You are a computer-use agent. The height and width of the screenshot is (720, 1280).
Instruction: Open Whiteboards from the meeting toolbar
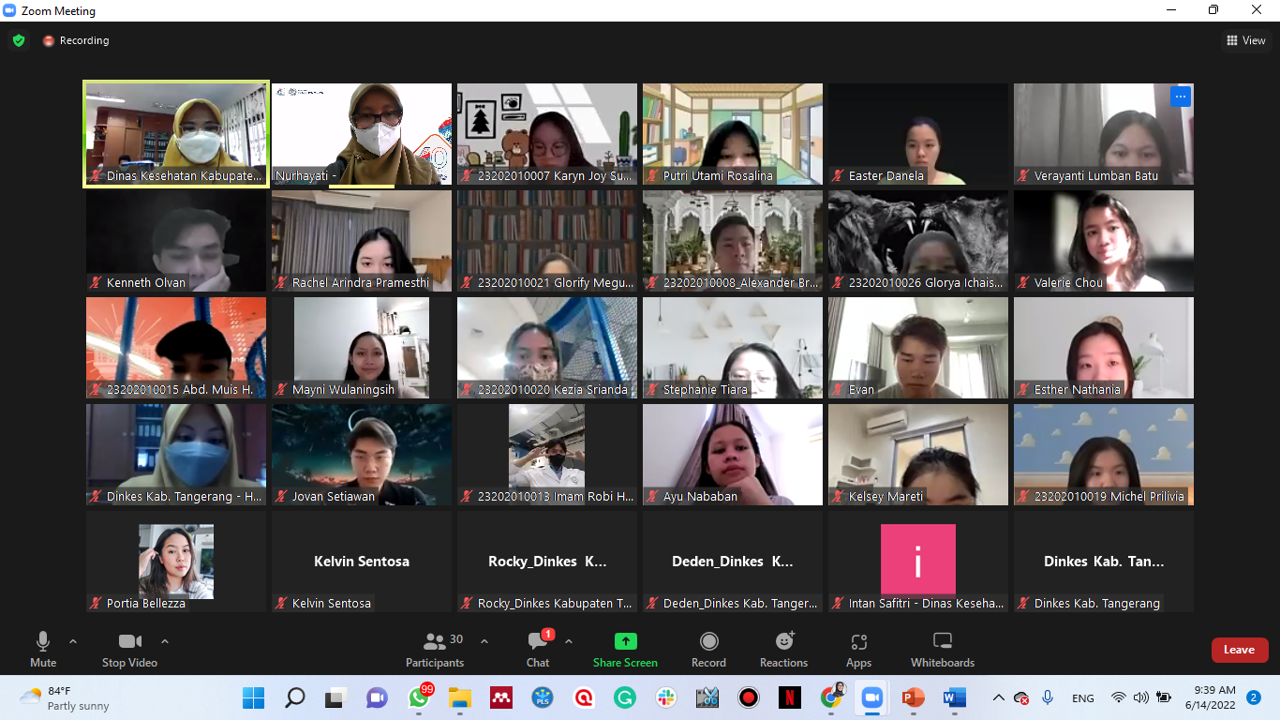click(x=942, y=649)
